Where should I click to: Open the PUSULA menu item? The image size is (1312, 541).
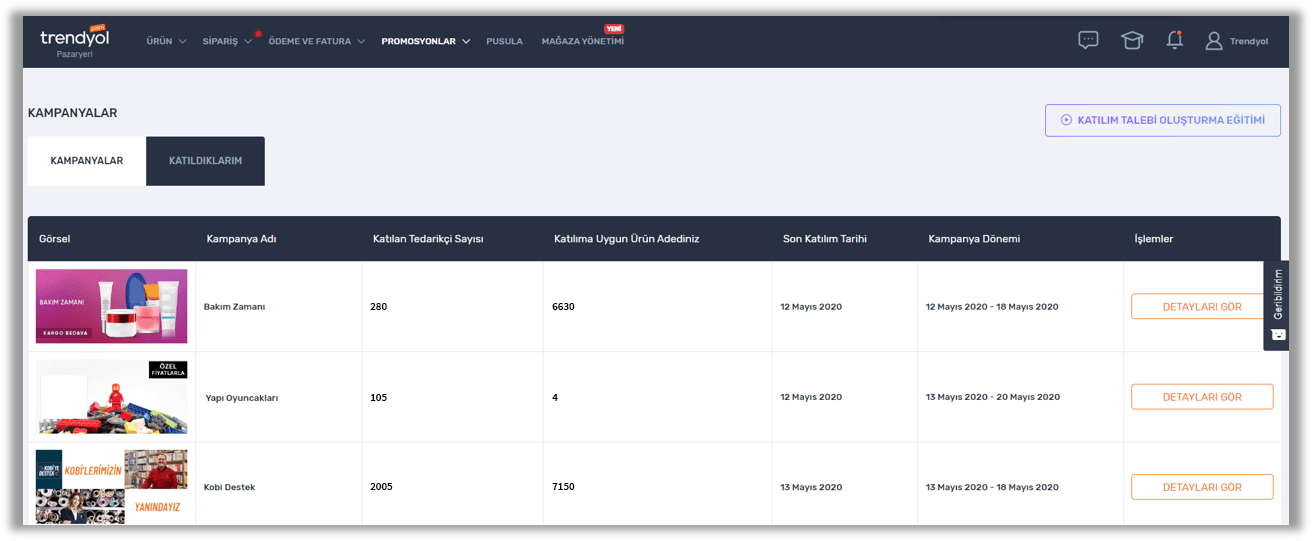coord(504,42)
